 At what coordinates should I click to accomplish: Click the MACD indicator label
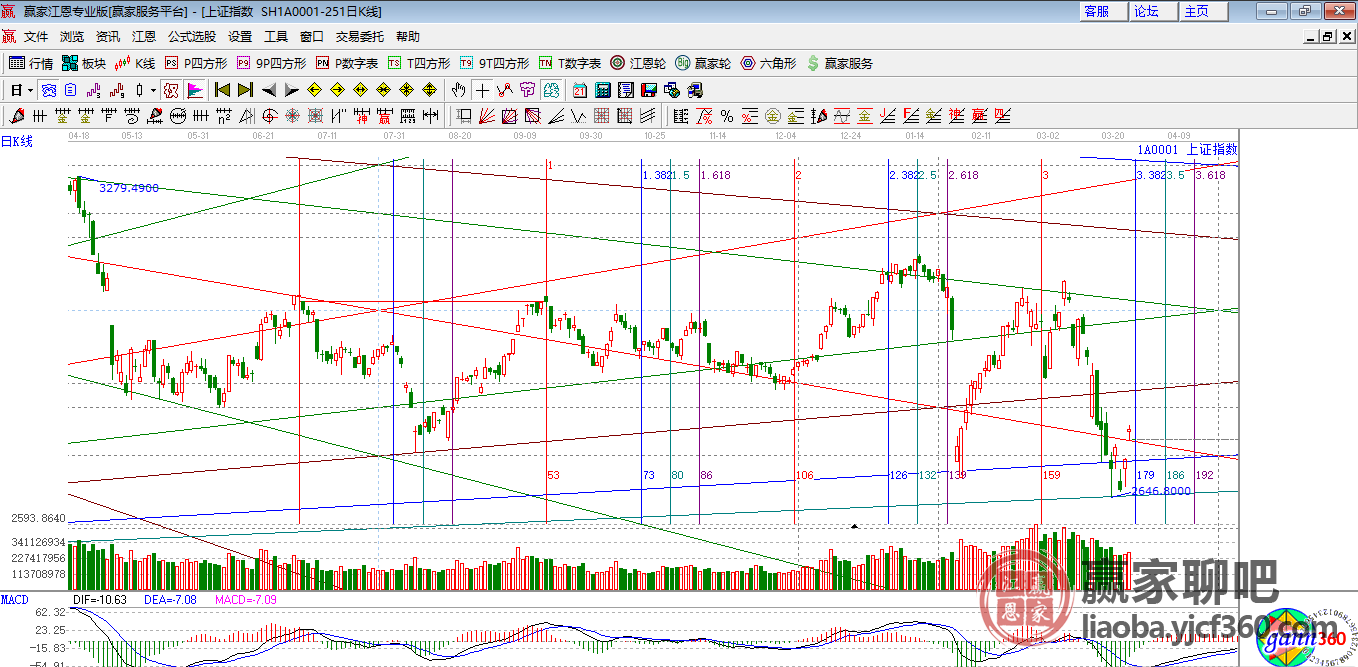tap(14, 599)
